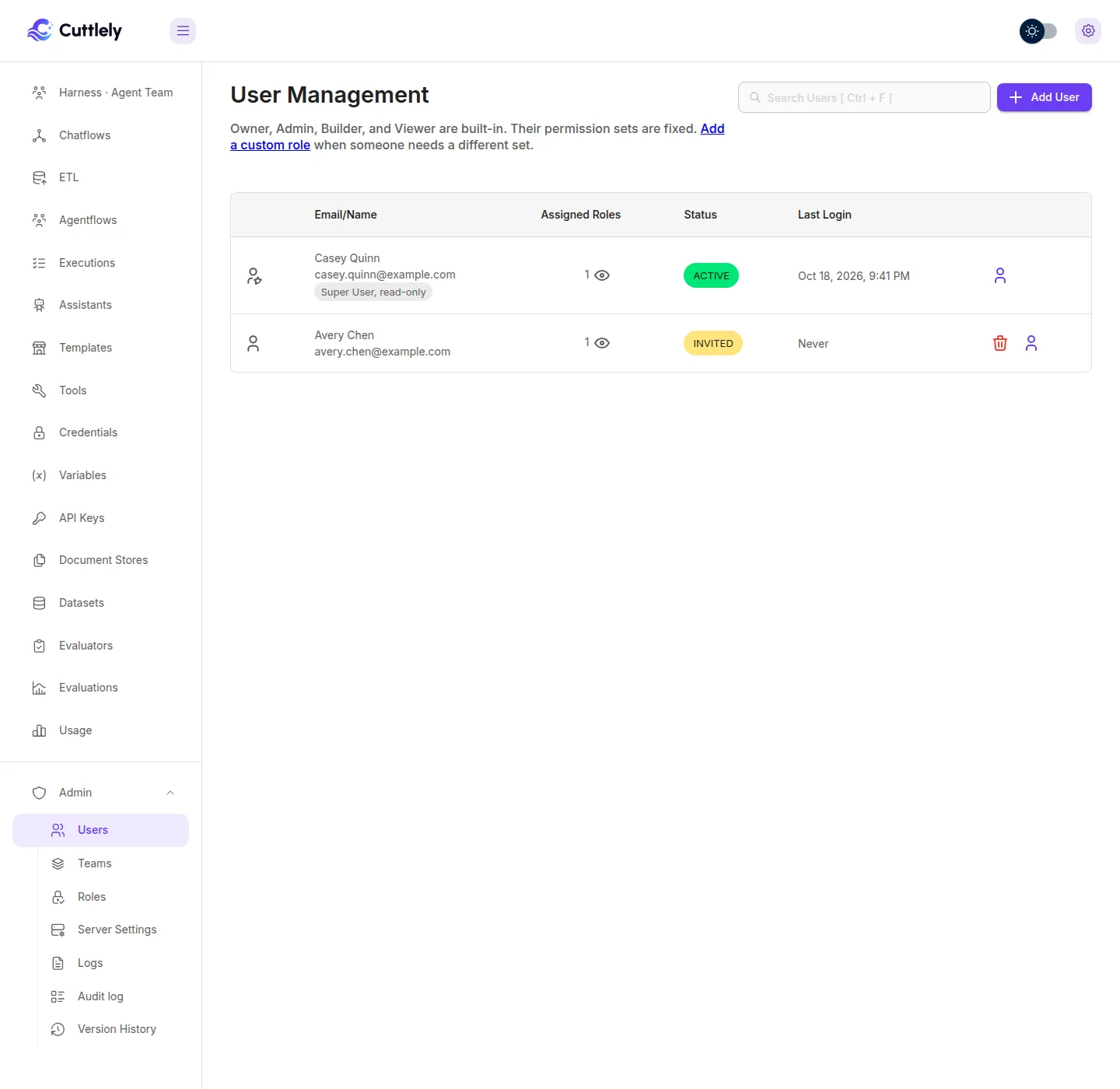The height and width of the screenshot is (1089, 1120).
Task: View Avery Chen's assigned roles eye icon
Action: (x=602, y=343)
